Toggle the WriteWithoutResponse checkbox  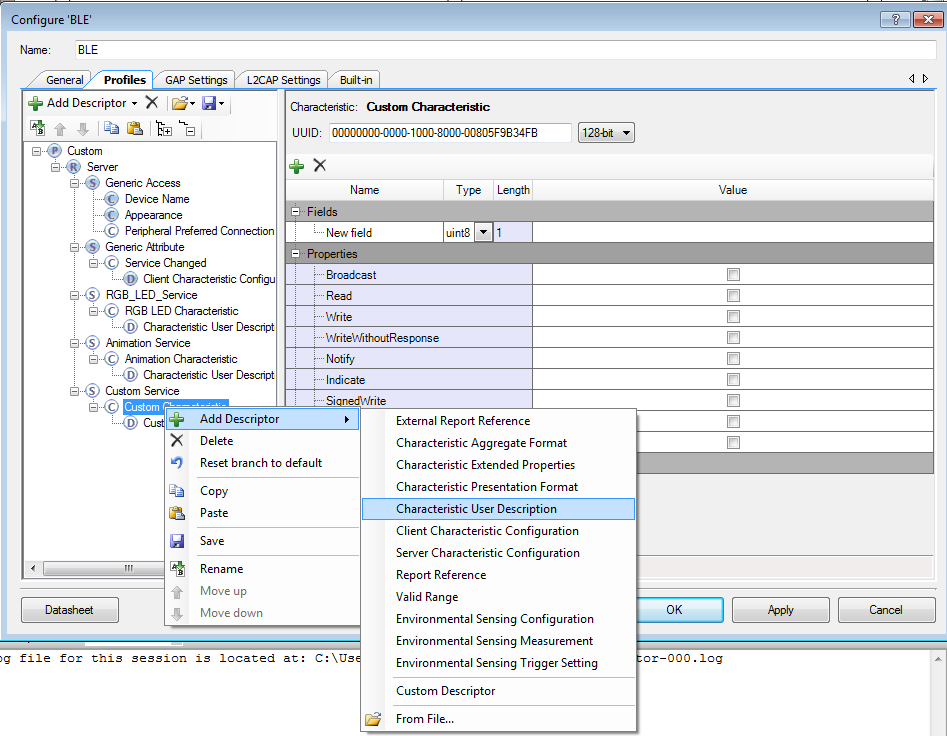733,338
